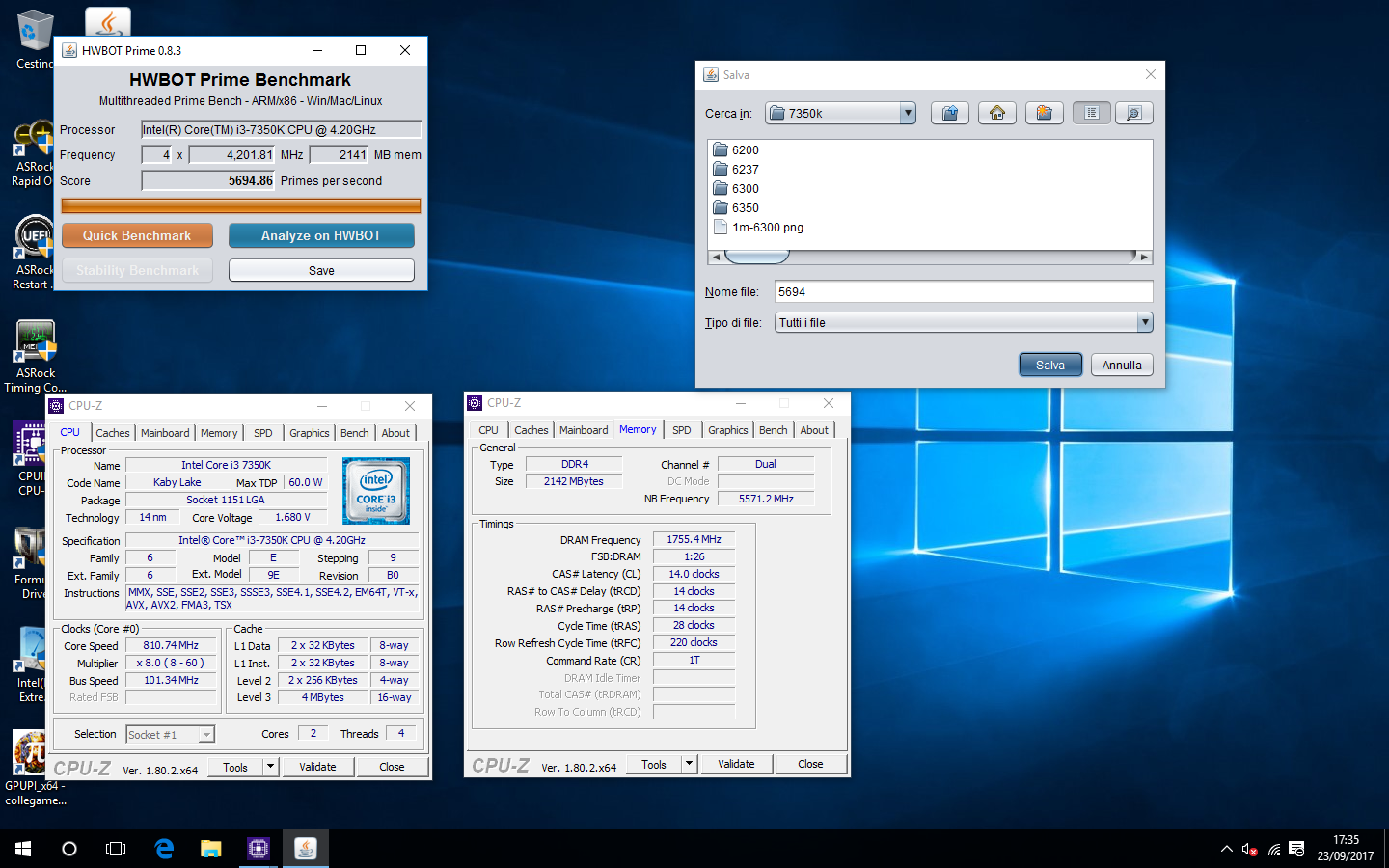
Task: Click the Processor name field in HWBOT Prime
Action: coord(282,130)
